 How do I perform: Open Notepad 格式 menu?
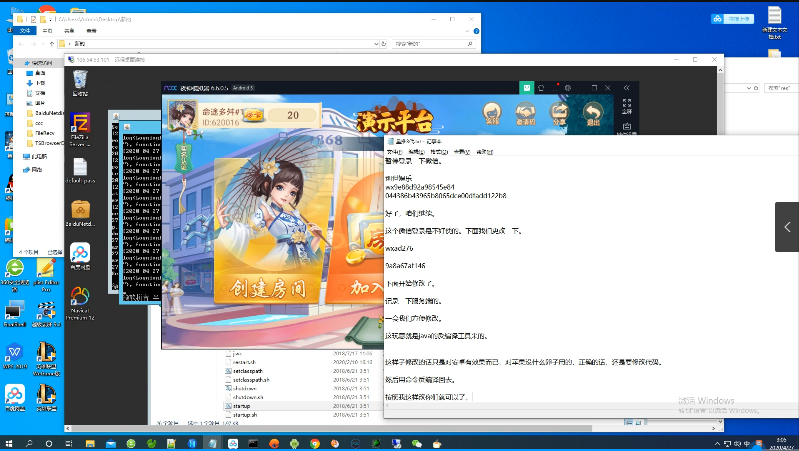point(439,152)
